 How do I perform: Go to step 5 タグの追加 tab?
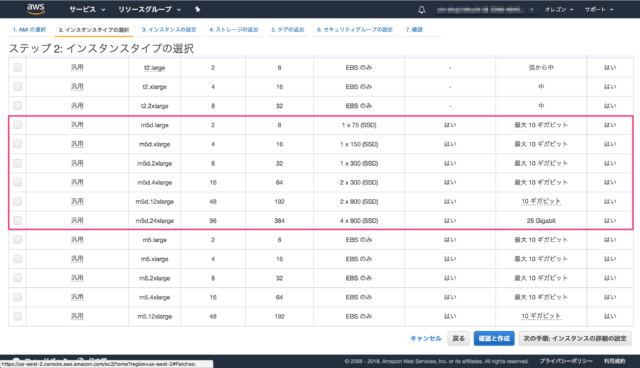coord(288,30)
